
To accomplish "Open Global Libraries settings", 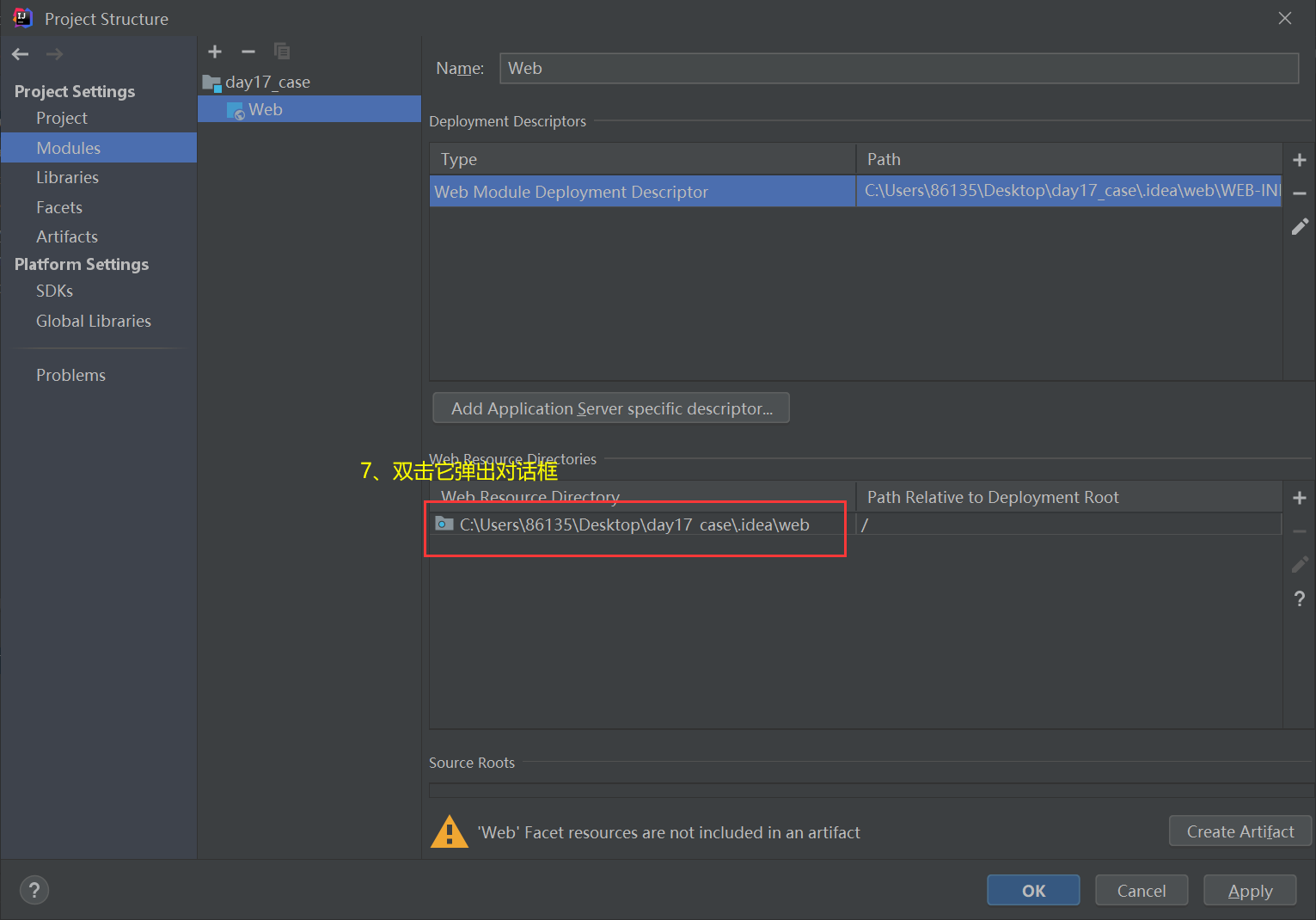I will click(94, 321).
